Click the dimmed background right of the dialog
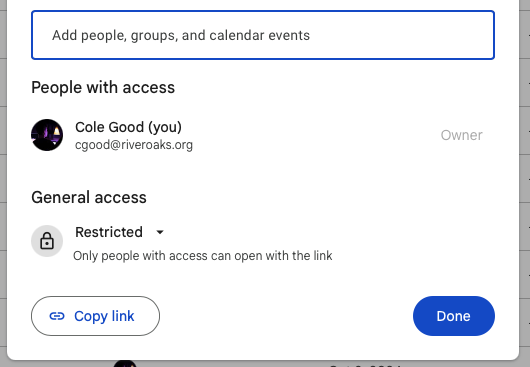Screen dimensions: 530x367 point(525,182)
